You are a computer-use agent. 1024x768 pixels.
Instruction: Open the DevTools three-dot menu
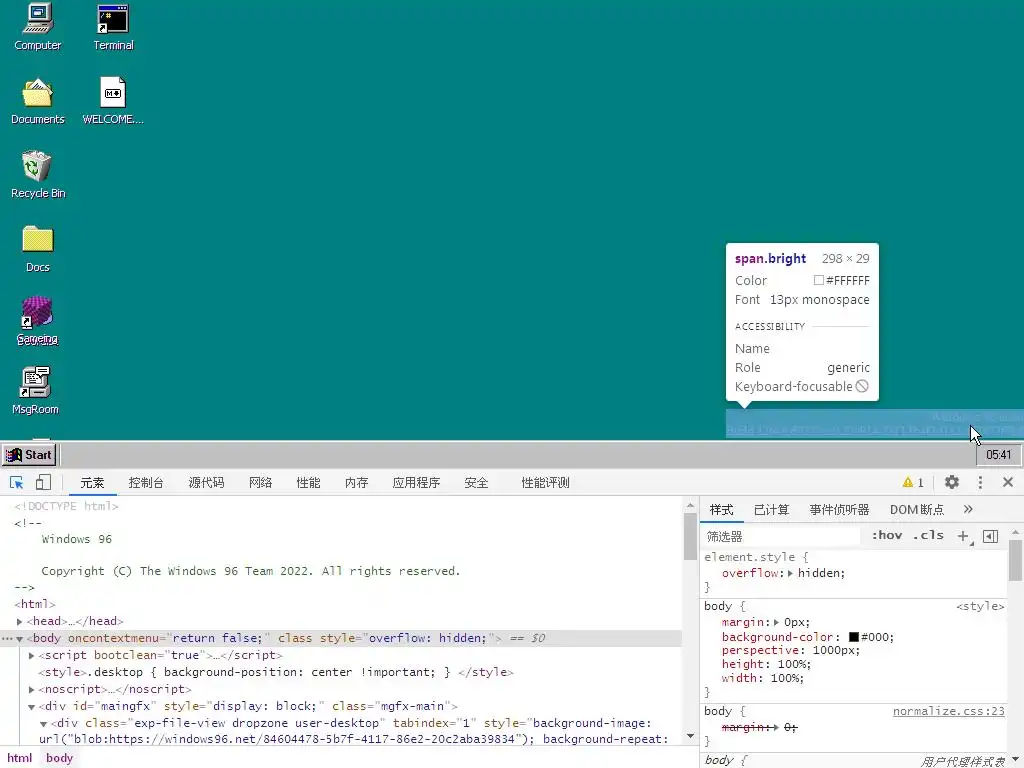pos(980,483)
